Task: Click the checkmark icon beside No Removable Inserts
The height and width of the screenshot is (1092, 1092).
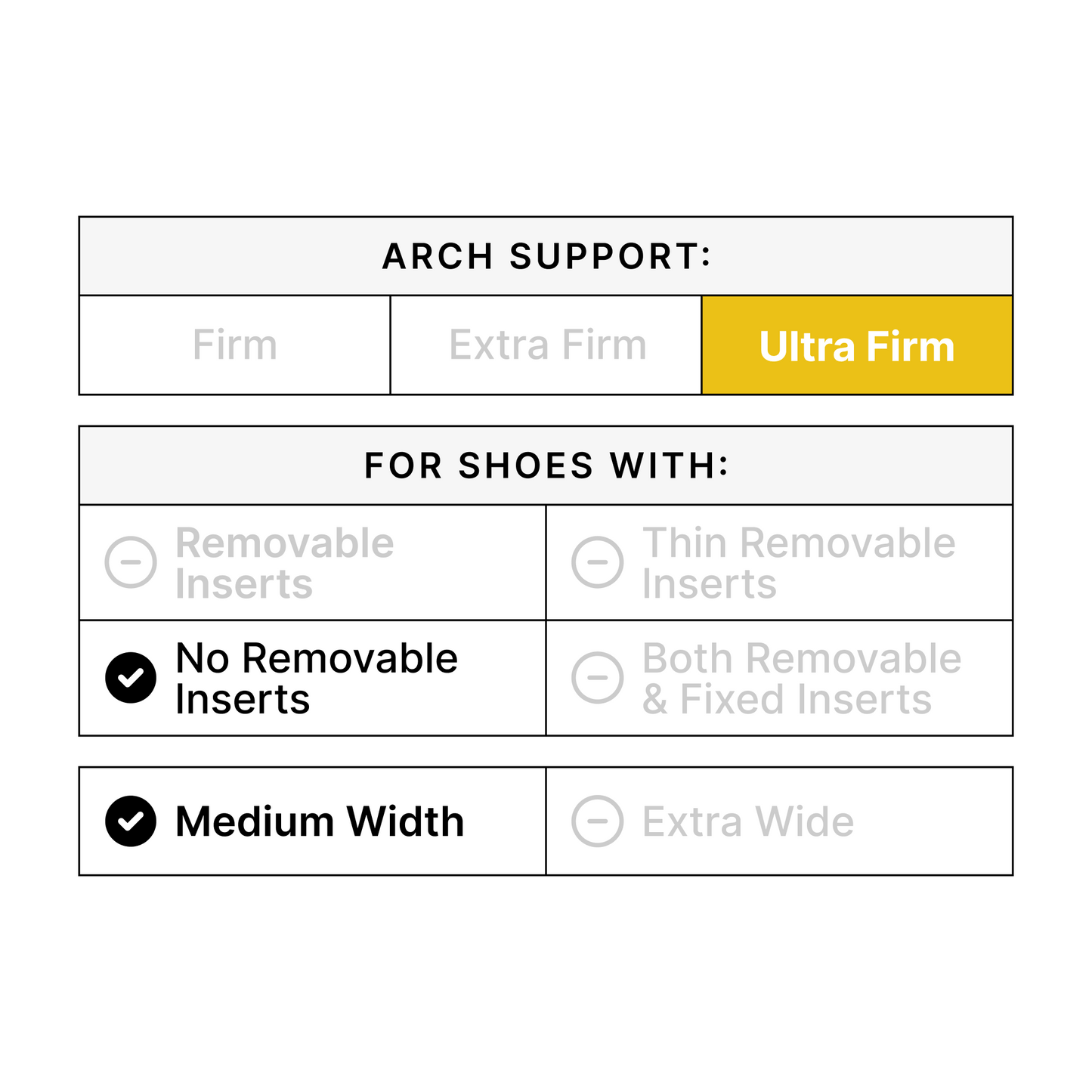Action: click(131, 678)
